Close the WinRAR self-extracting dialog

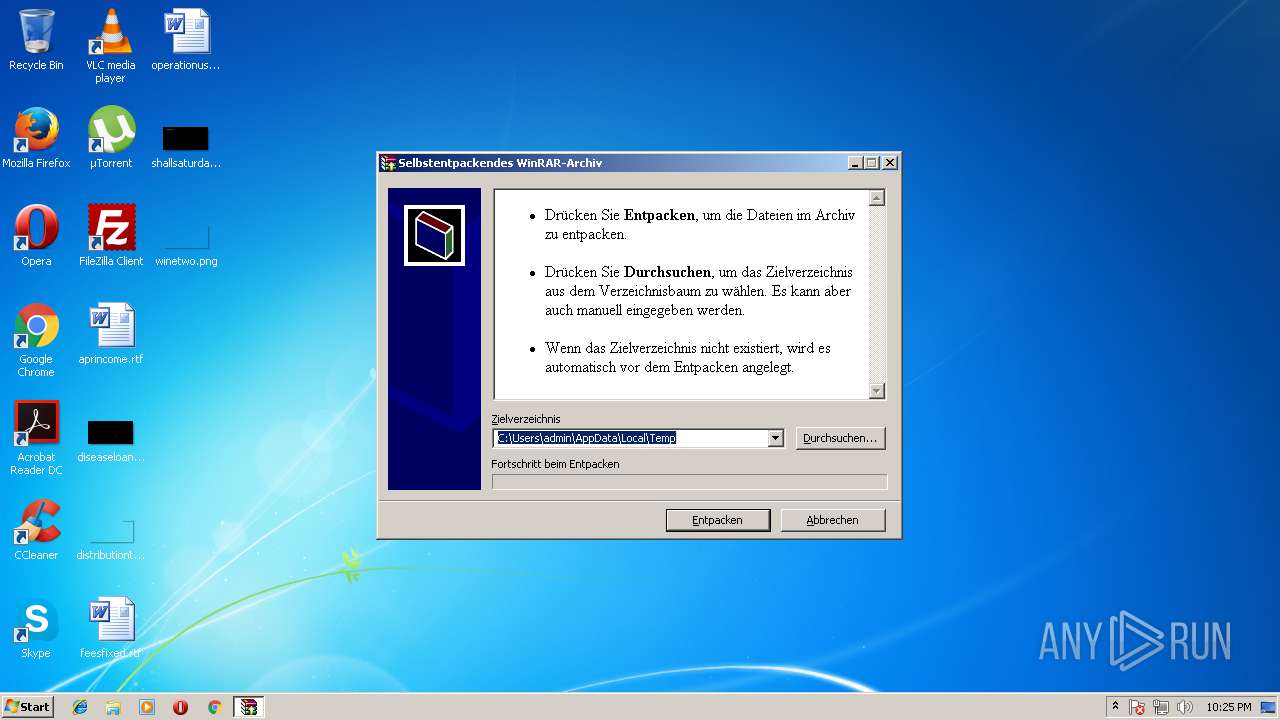pyautogui.click(x=890, y=163)
